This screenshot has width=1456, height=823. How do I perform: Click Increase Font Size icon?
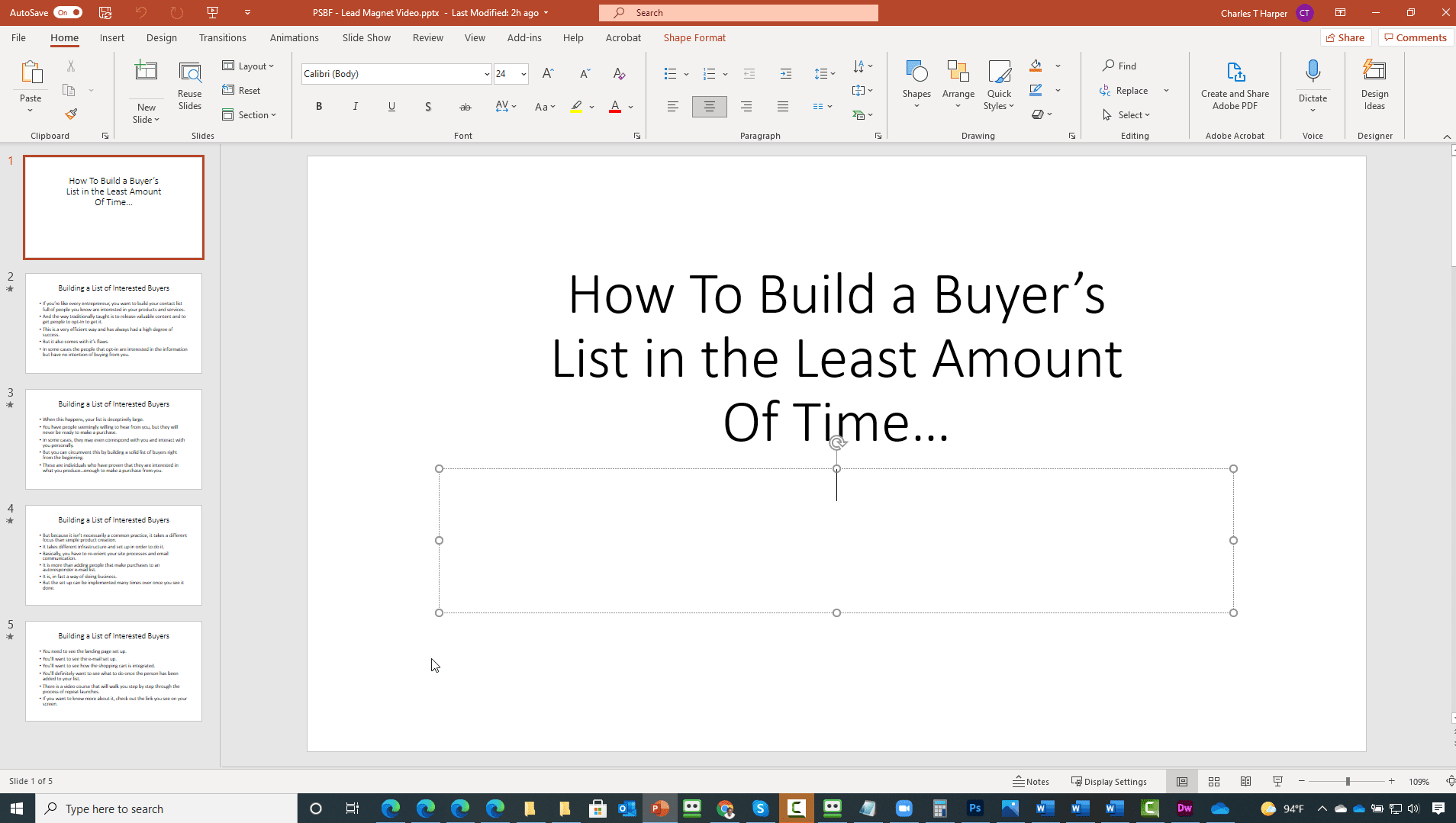tap(548, 74)
